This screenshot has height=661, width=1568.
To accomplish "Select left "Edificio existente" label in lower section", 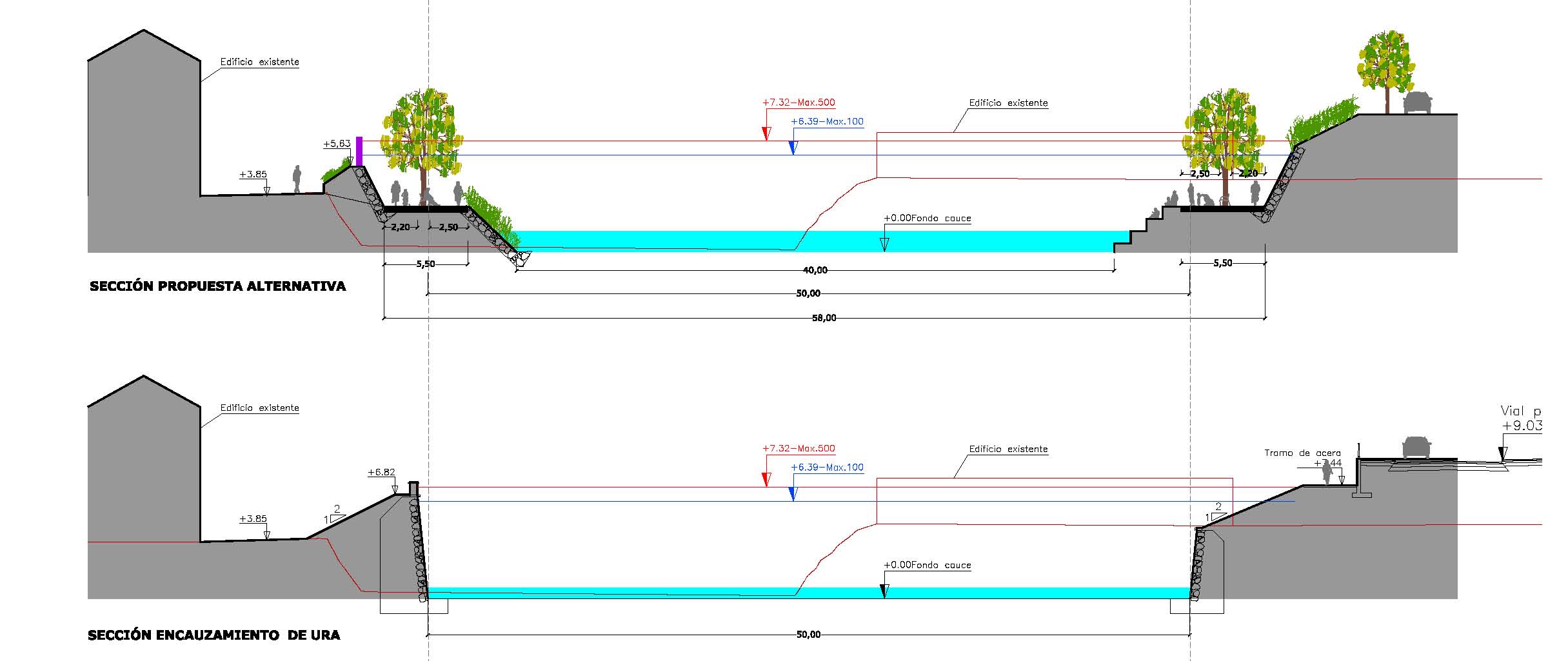I will 259,408.
